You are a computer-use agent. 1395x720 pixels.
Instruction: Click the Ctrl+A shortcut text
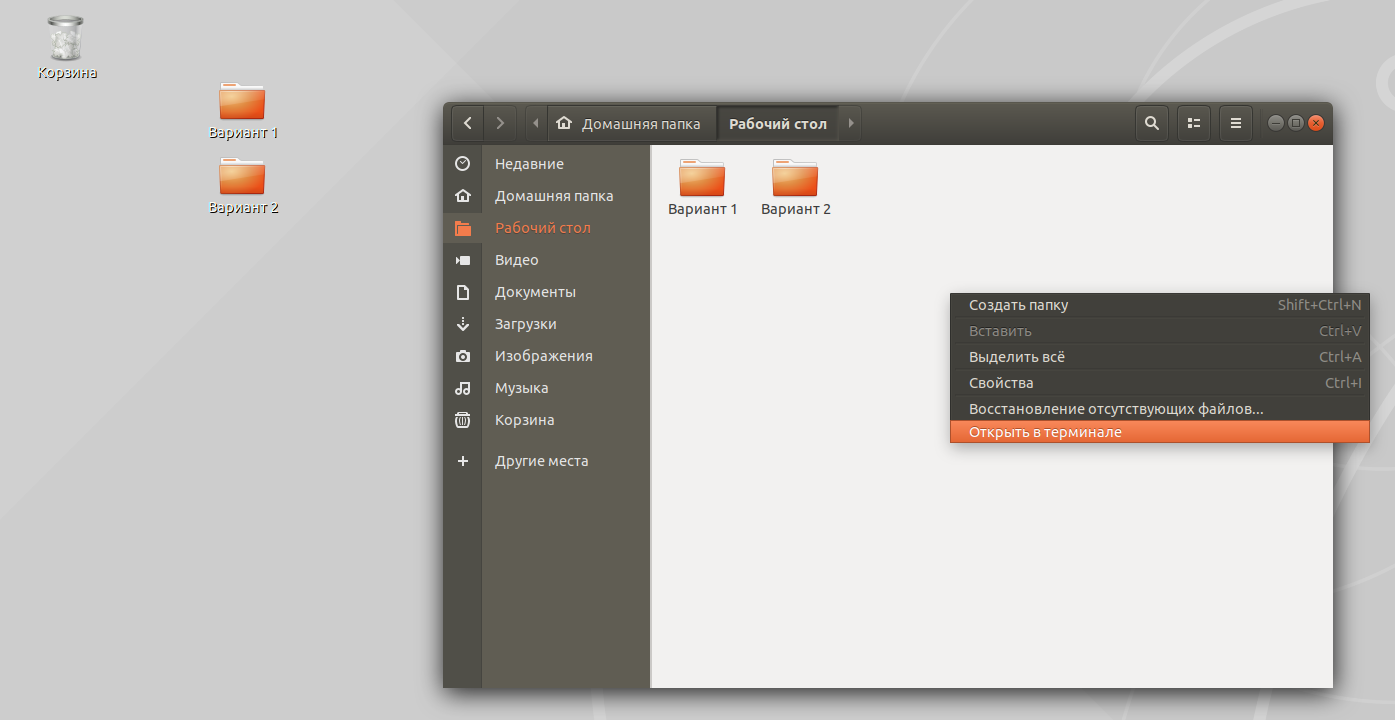click(x=1340, y=357)
